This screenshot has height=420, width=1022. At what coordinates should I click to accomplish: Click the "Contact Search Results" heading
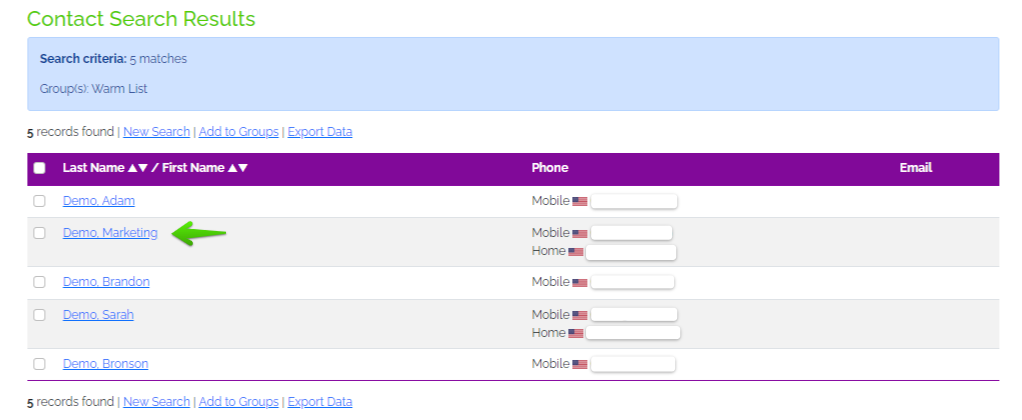pyautogui.click(x=141, y=19)
